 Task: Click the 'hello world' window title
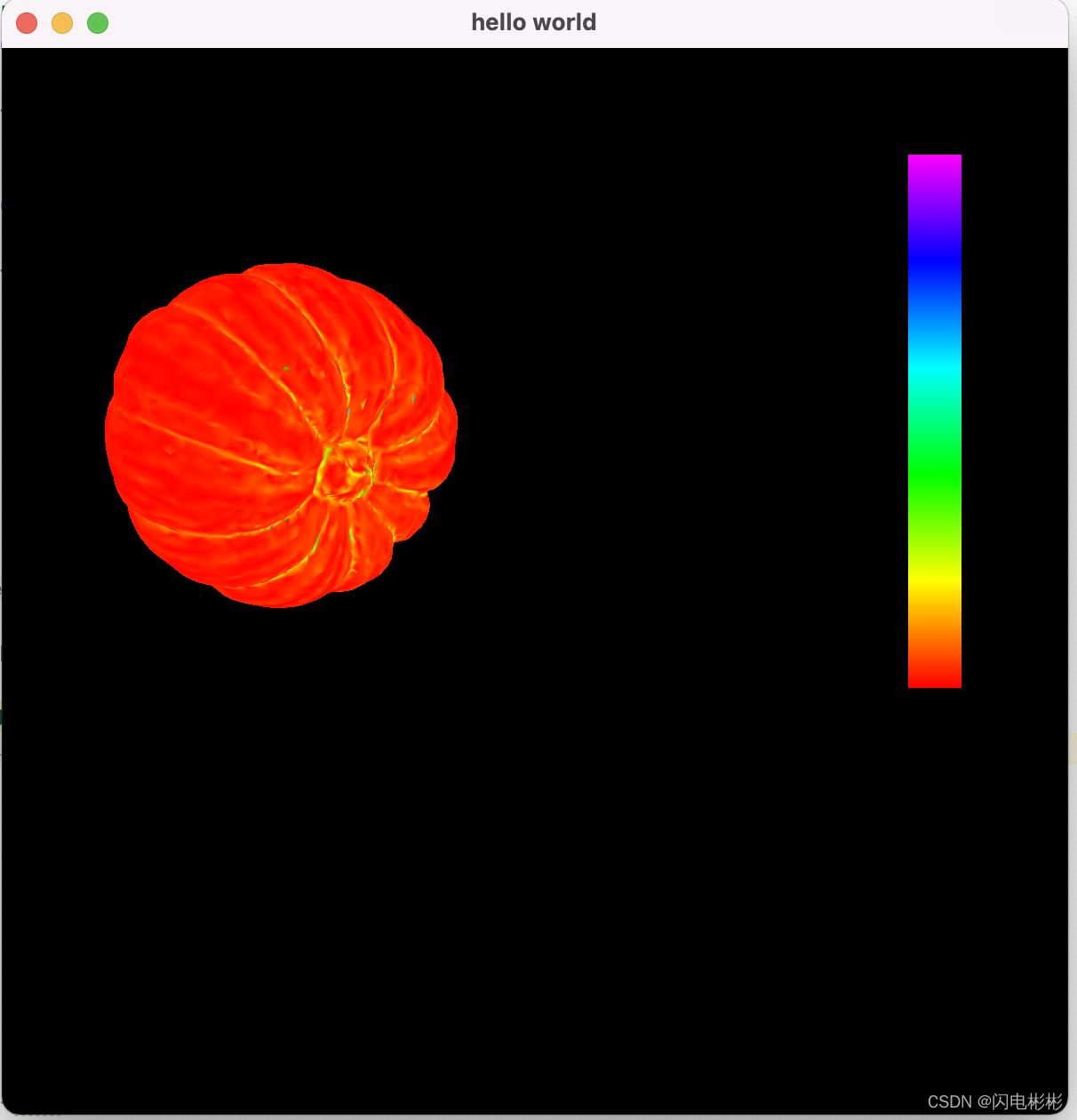pyautogui.click(x=533, y=22)
